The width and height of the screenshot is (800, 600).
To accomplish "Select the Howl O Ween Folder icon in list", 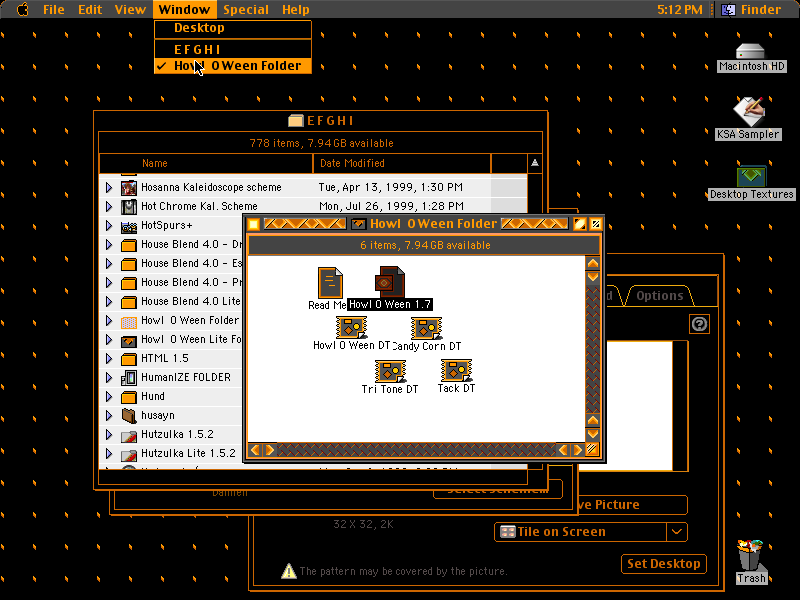I will (129, 321).
